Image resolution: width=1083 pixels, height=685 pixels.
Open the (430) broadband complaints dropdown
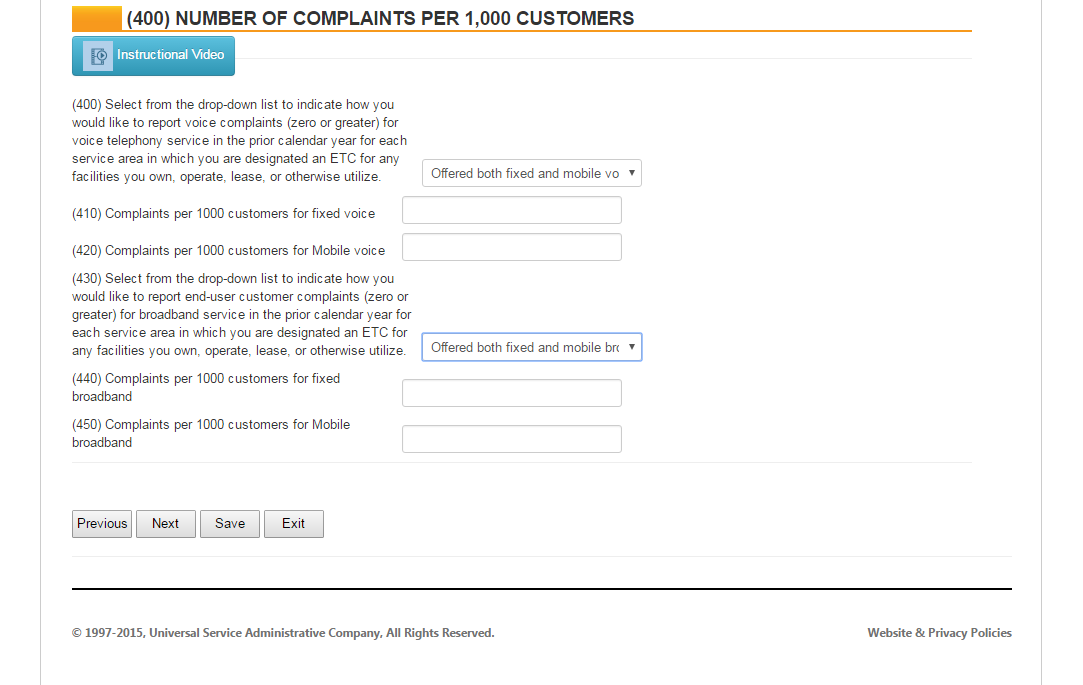point(525,347)
